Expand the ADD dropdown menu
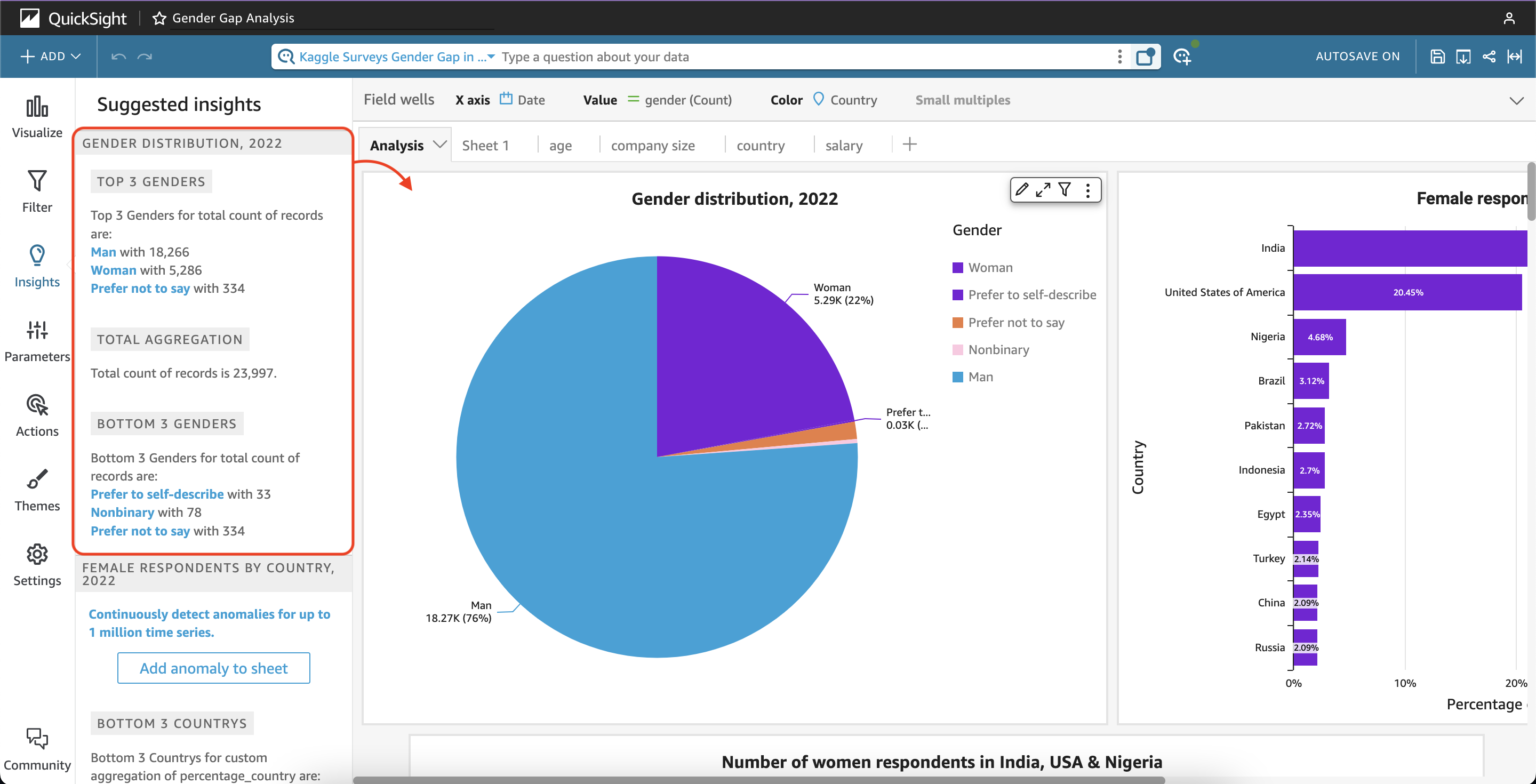This screenshot has width=1536, height=784. pos(51,57)
